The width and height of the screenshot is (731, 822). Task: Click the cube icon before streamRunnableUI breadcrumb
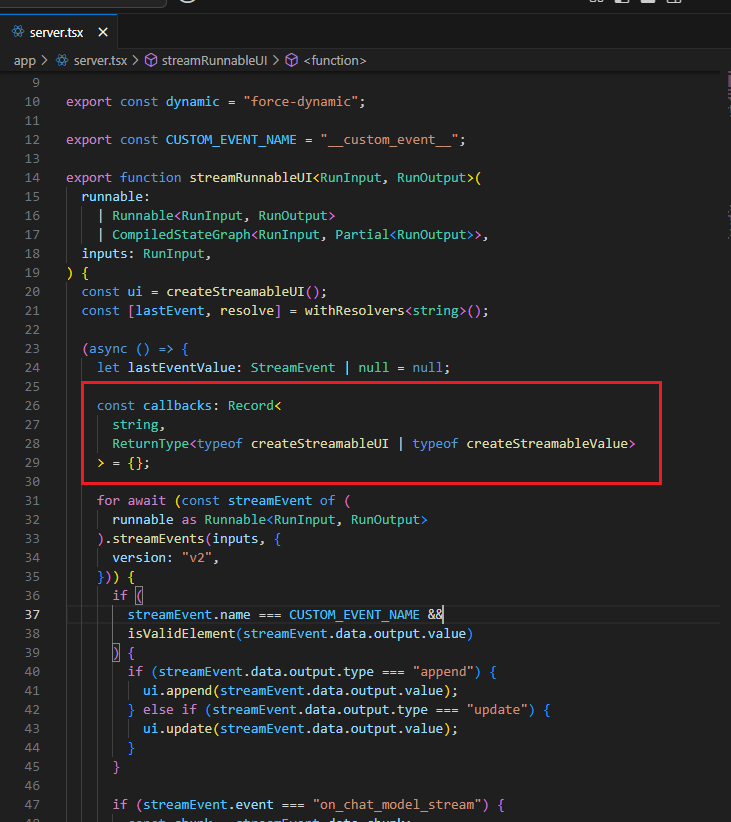click(151, 61)
